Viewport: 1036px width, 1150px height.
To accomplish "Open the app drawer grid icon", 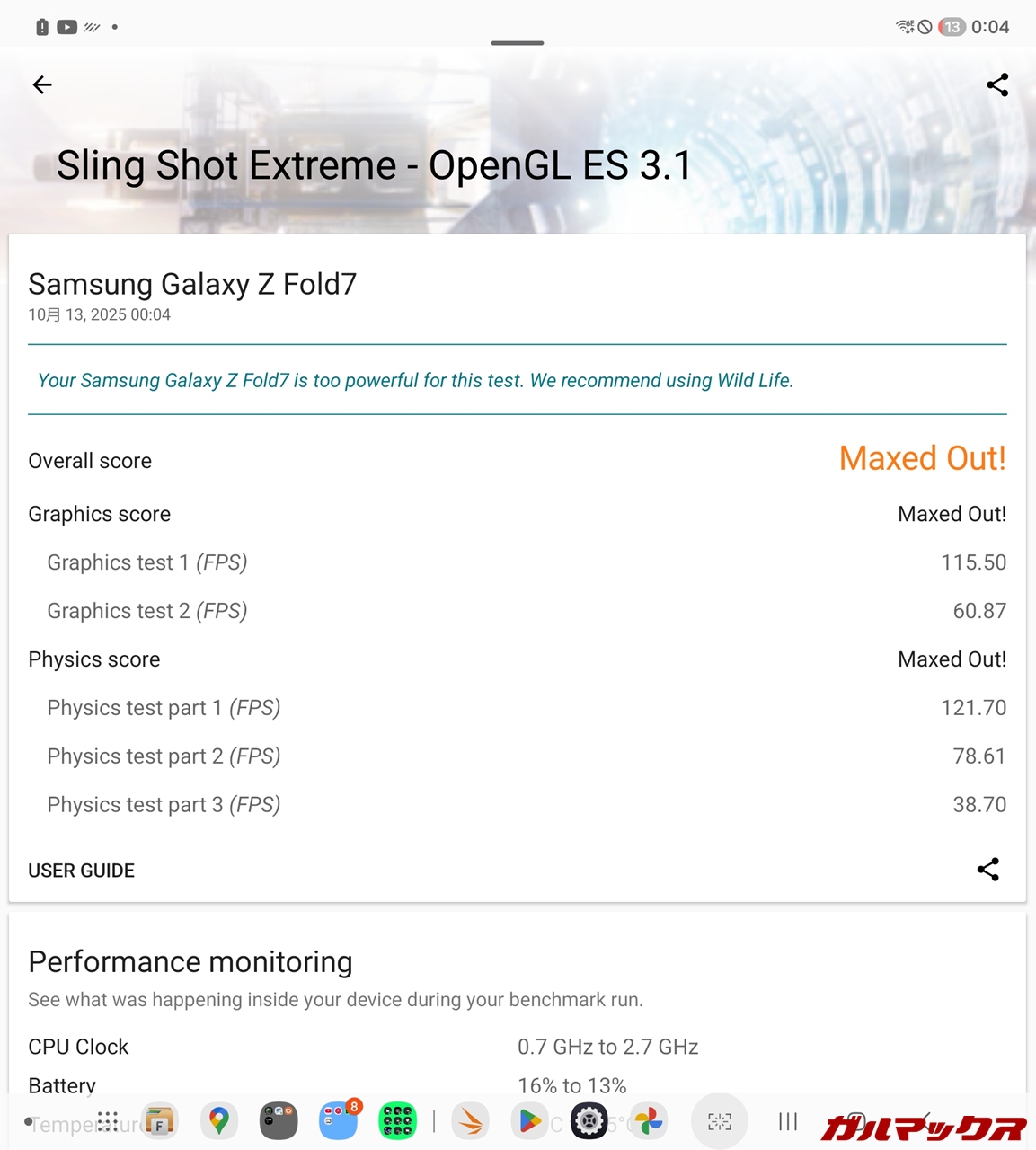I will pos(108,1121).
